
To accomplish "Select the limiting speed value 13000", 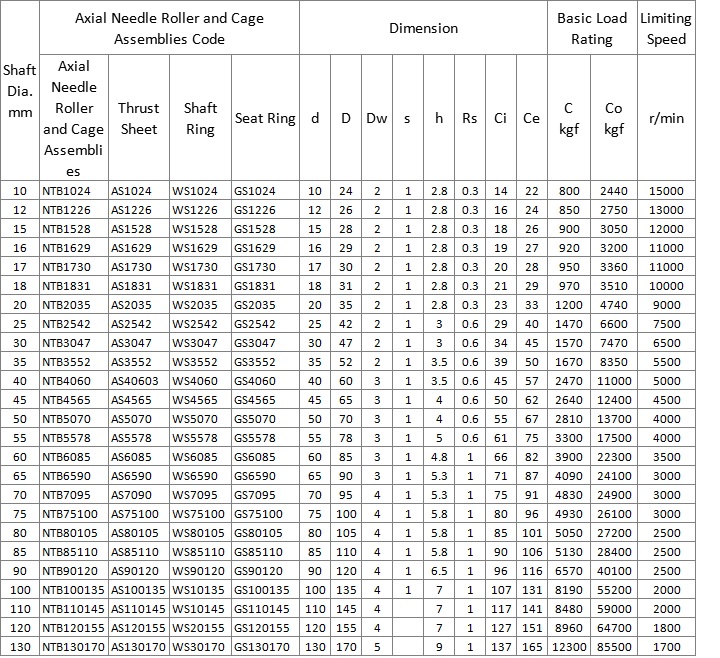I will click(666, 210).
